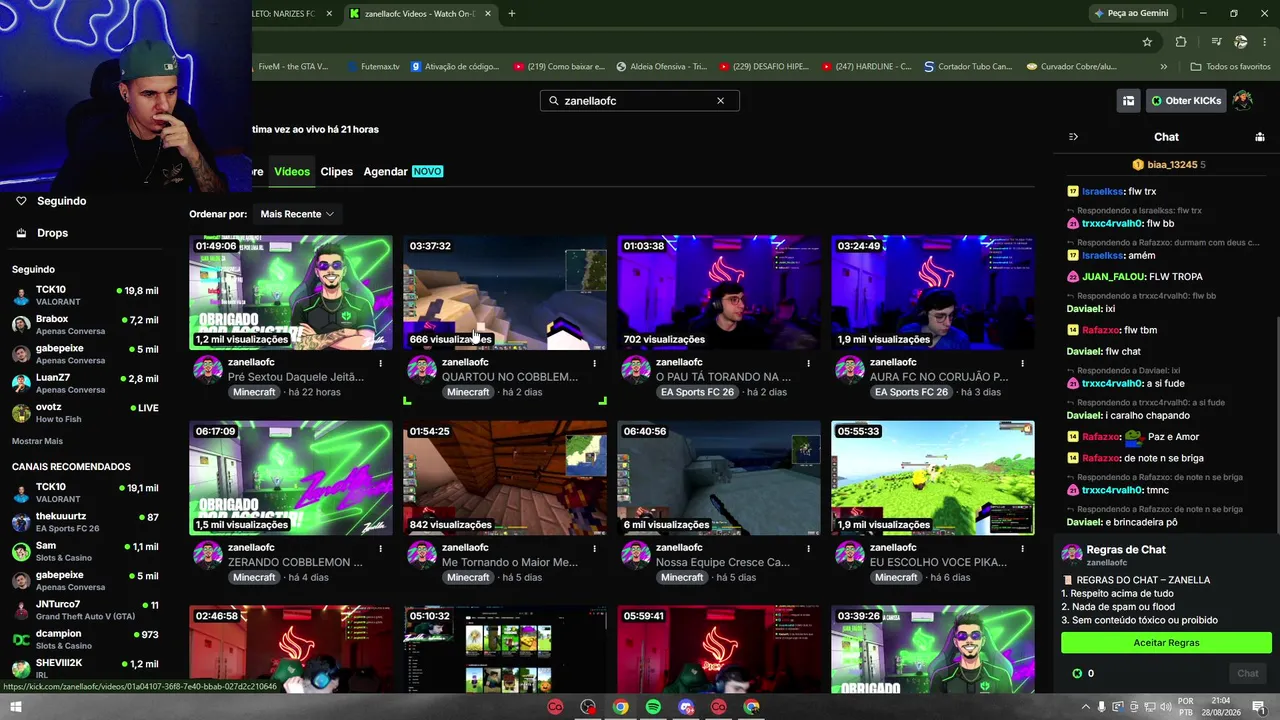Open the Chrome extensions puzzle icon
Viewport: 1280px width, 720px height.
click(1181, 42)
